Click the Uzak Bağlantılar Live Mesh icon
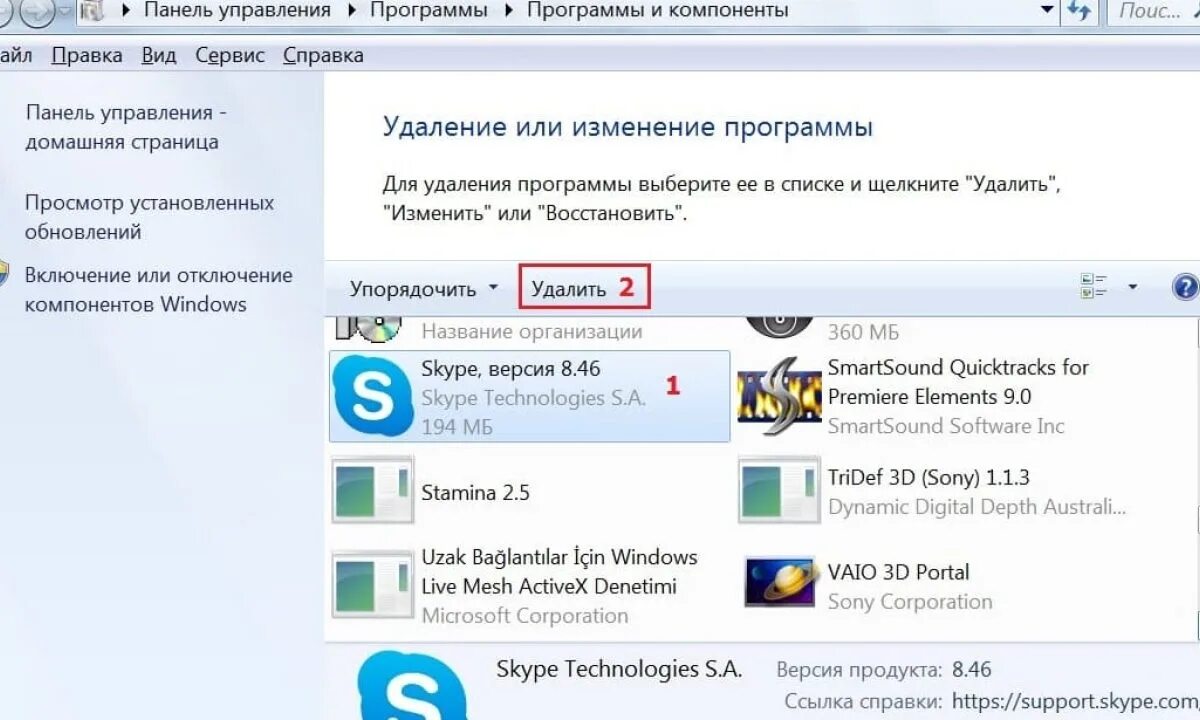This screenshot has width=1200, height=720. [x=373, y=583]
